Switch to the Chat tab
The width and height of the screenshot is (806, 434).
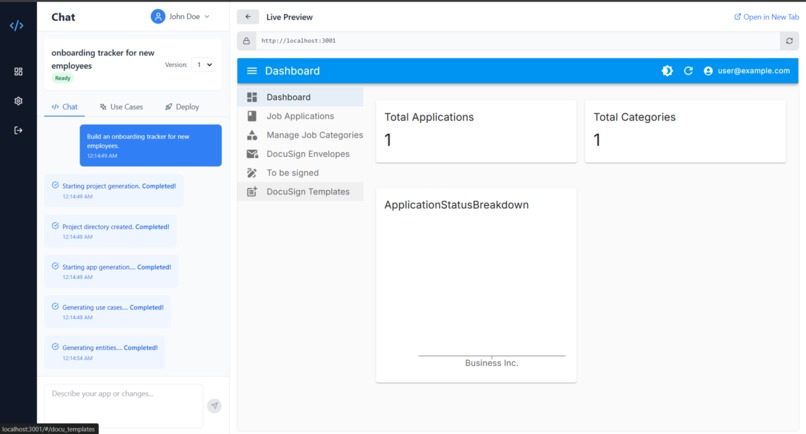tap(64, 107)
